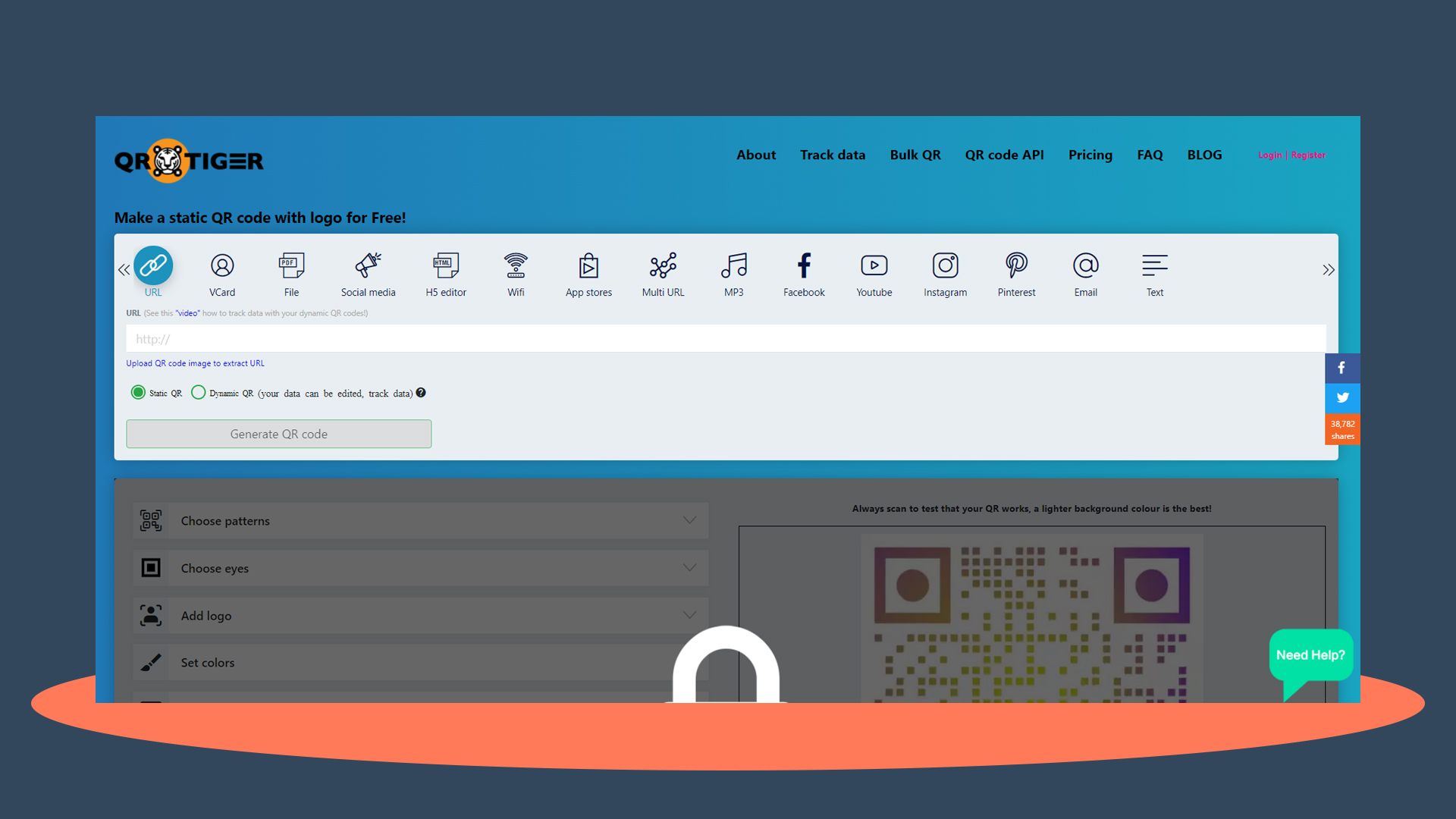
Task: Show more QR types with right arrows
Action: click(1328, 270)
